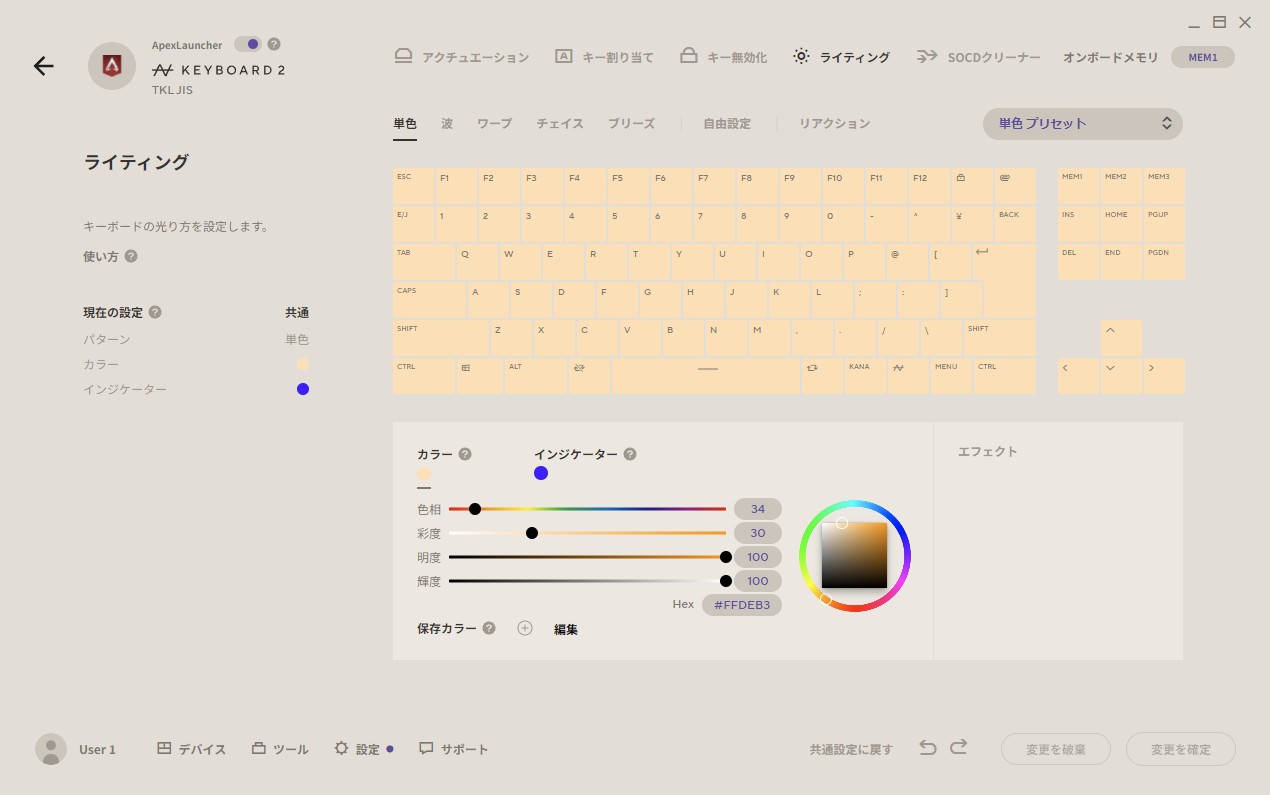Click the back arrow at top left
This screenshot has width=1270, height=795.
[43, 66]
